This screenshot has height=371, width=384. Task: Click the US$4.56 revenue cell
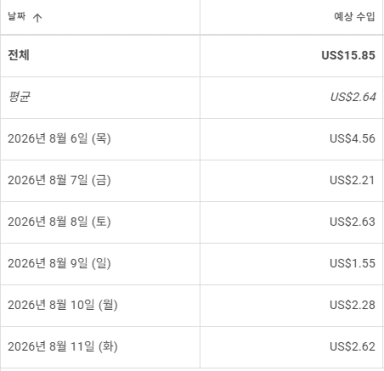(x=352, y=139)
